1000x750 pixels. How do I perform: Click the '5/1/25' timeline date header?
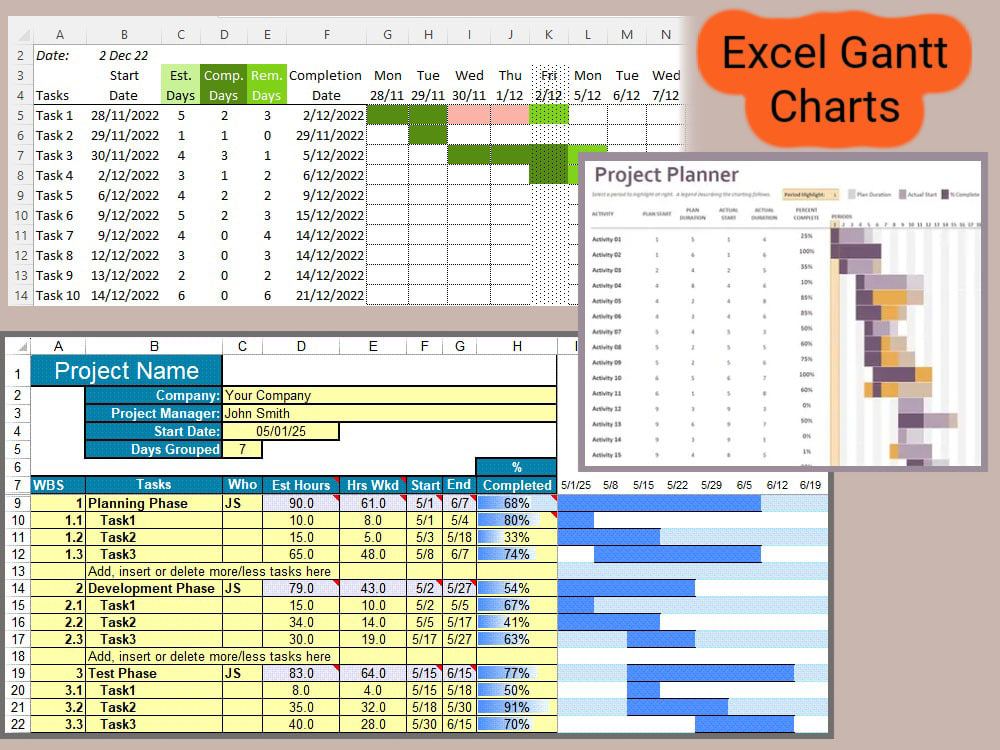coord(575,485)
